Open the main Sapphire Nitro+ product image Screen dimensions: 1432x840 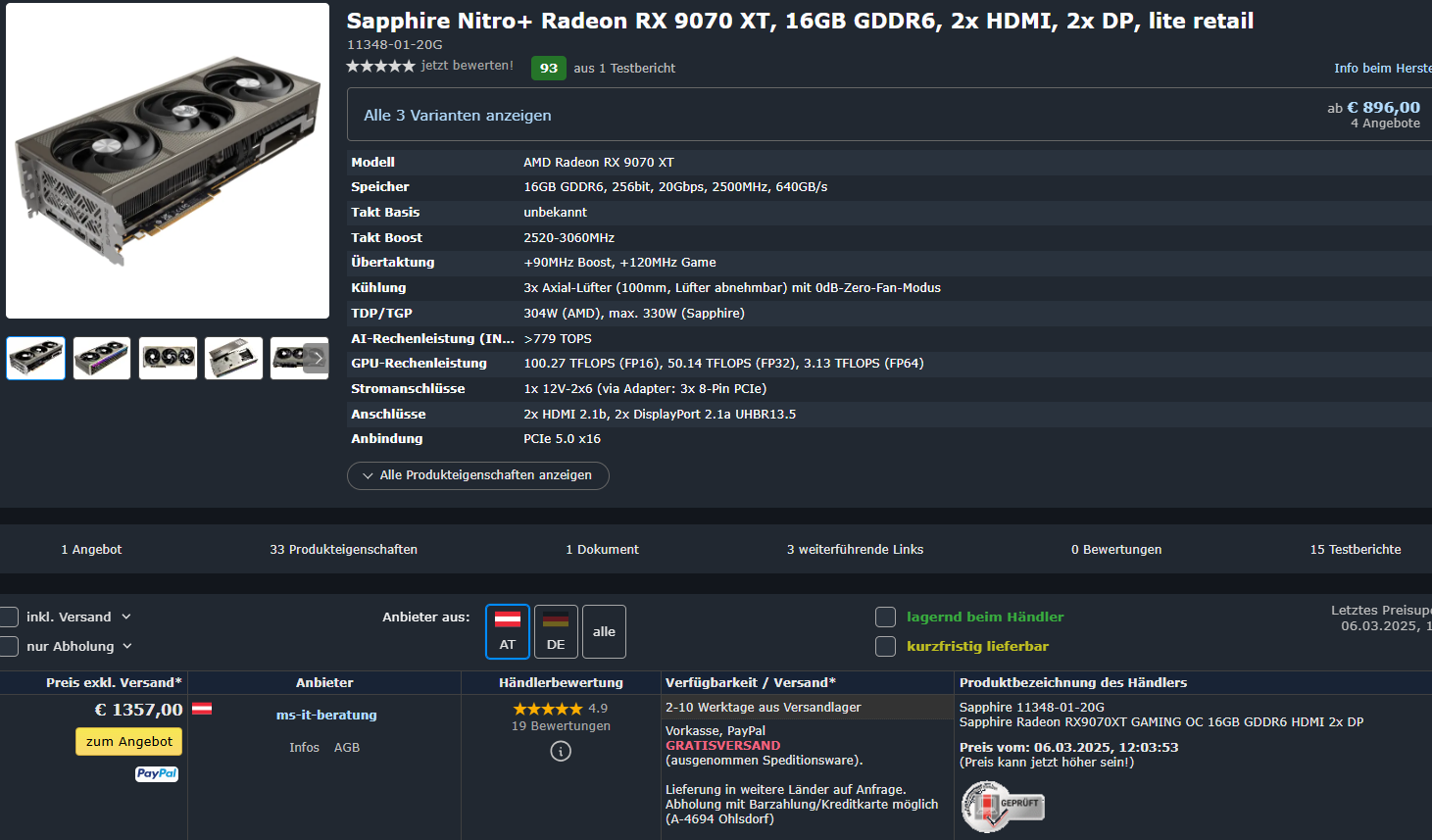coord(168,161)
